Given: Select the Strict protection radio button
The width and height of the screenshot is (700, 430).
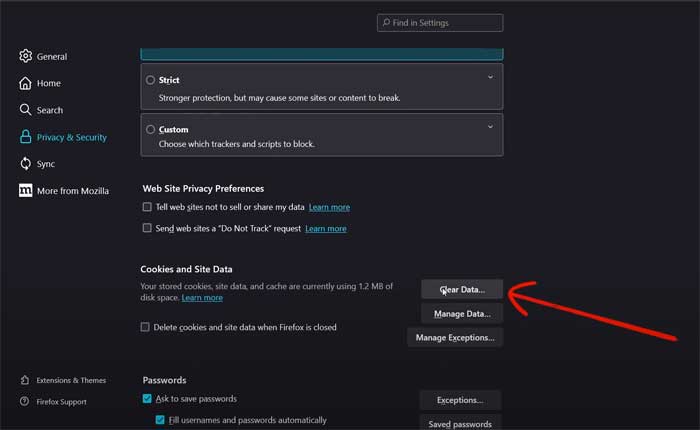Looking at the screenshot, I should [150, 79].
